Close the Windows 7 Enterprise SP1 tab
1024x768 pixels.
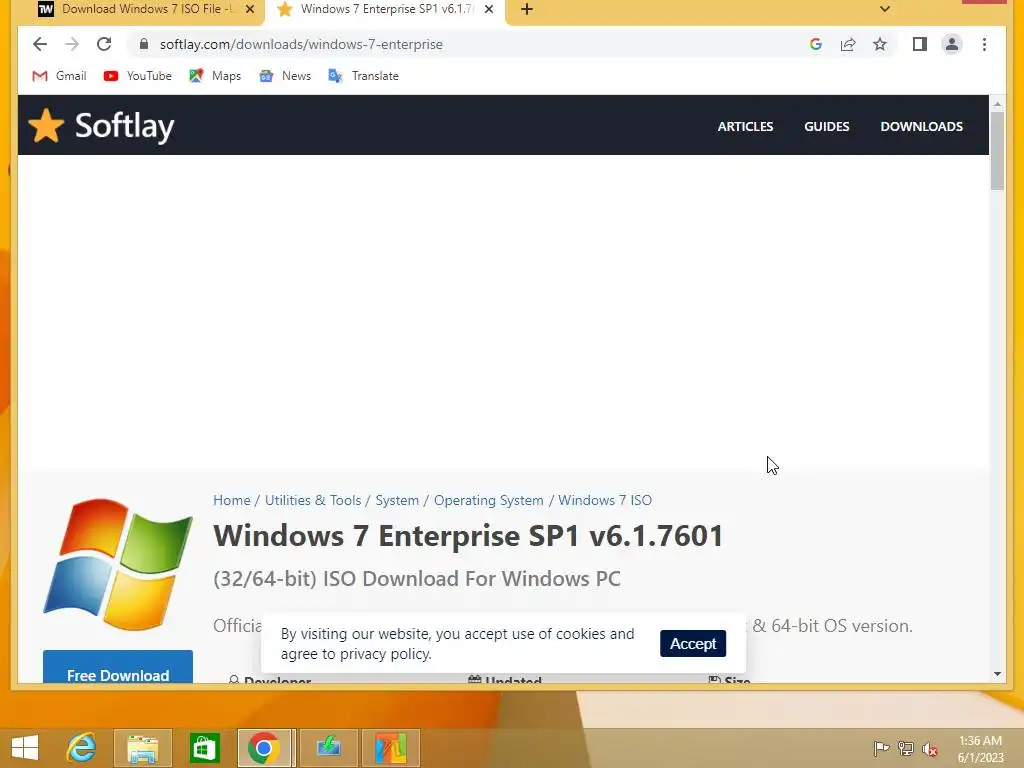(488, 9)
